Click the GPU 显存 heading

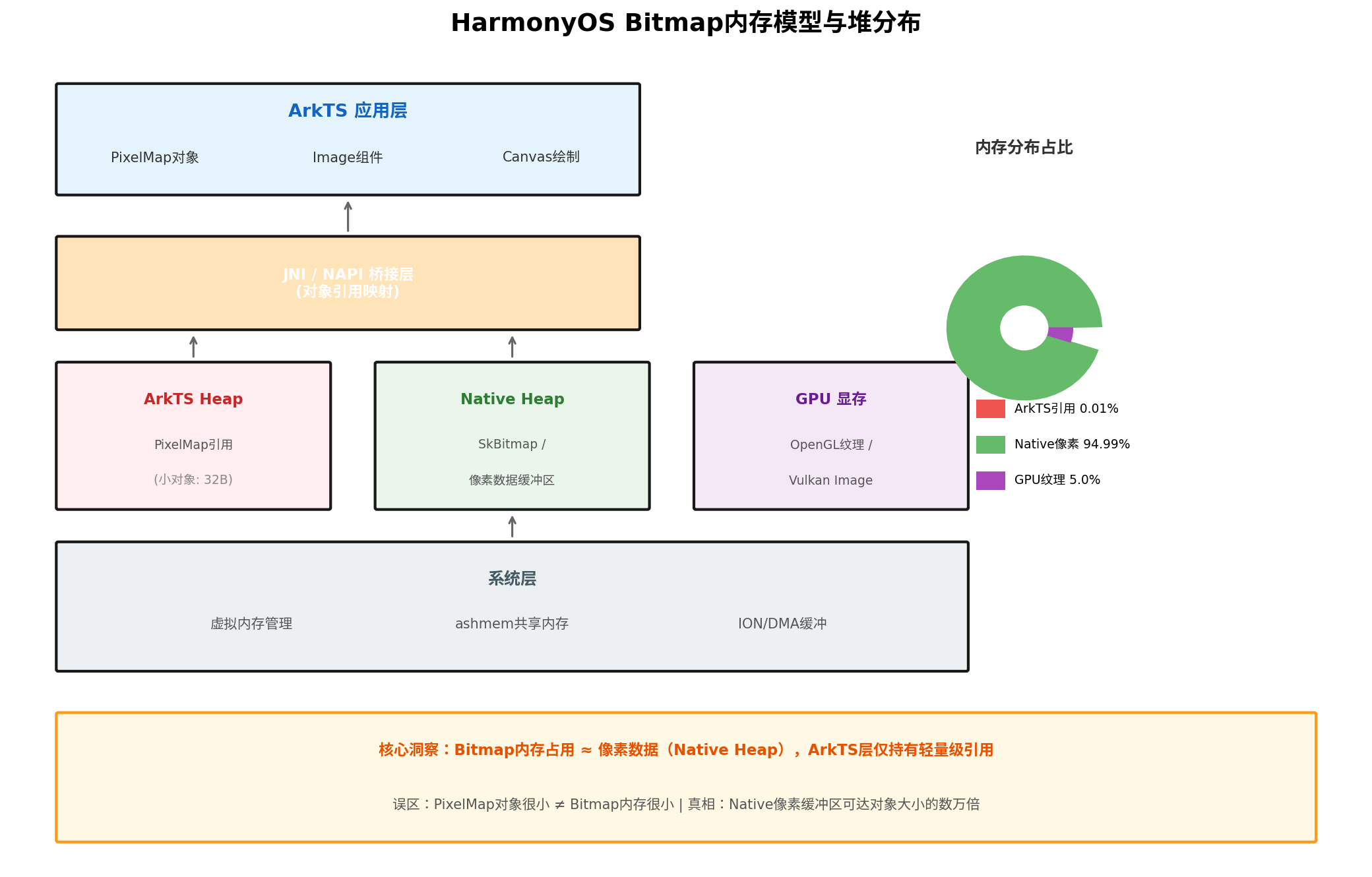point(831,399)
